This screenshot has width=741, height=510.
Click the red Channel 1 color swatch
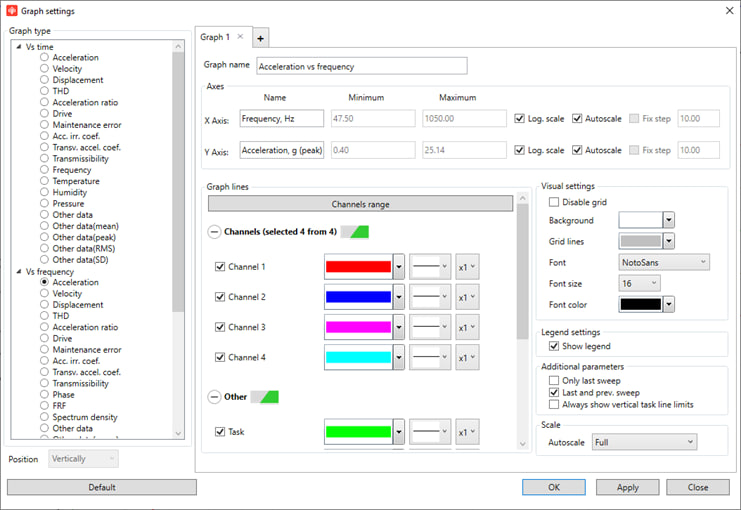click(358, 267)
